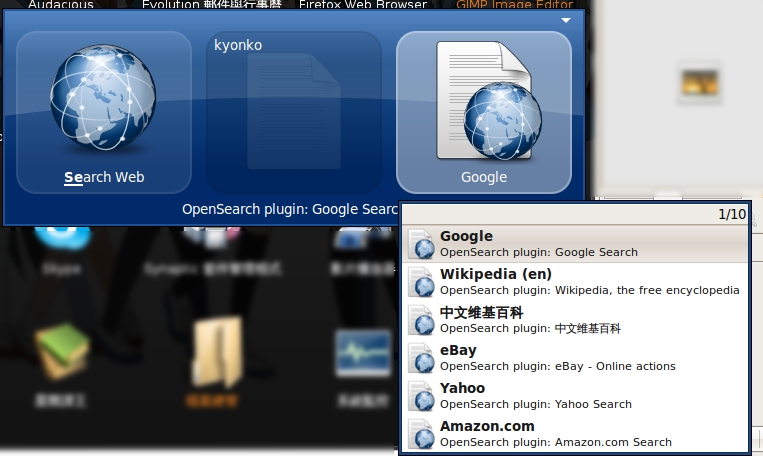Click the Evolution label in background
This screenshot has height=456, width=763.
(212, 5)
